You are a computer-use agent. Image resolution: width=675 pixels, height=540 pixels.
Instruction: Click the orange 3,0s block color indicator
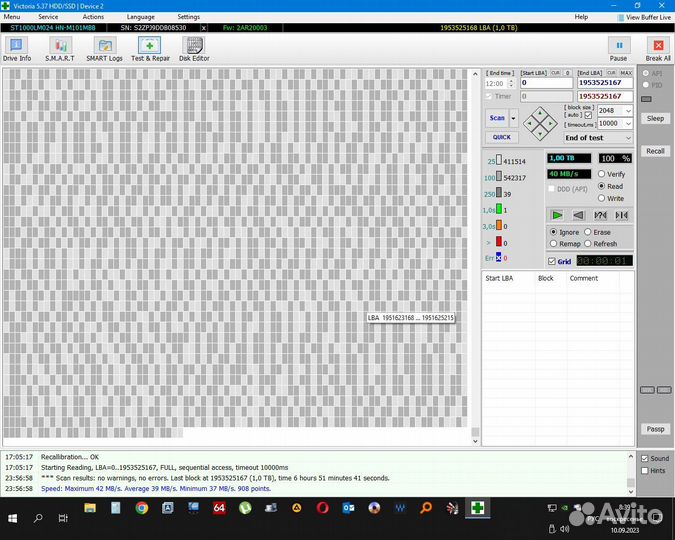point(499,225)
